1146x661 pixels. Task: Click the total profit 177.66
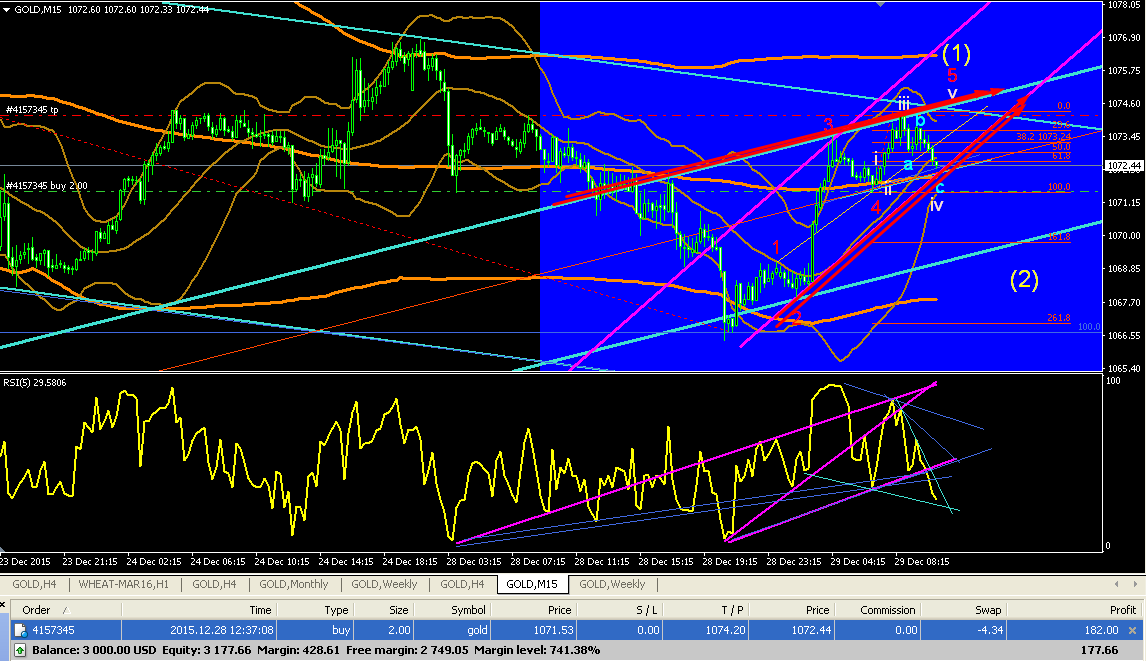point(1099,650)
